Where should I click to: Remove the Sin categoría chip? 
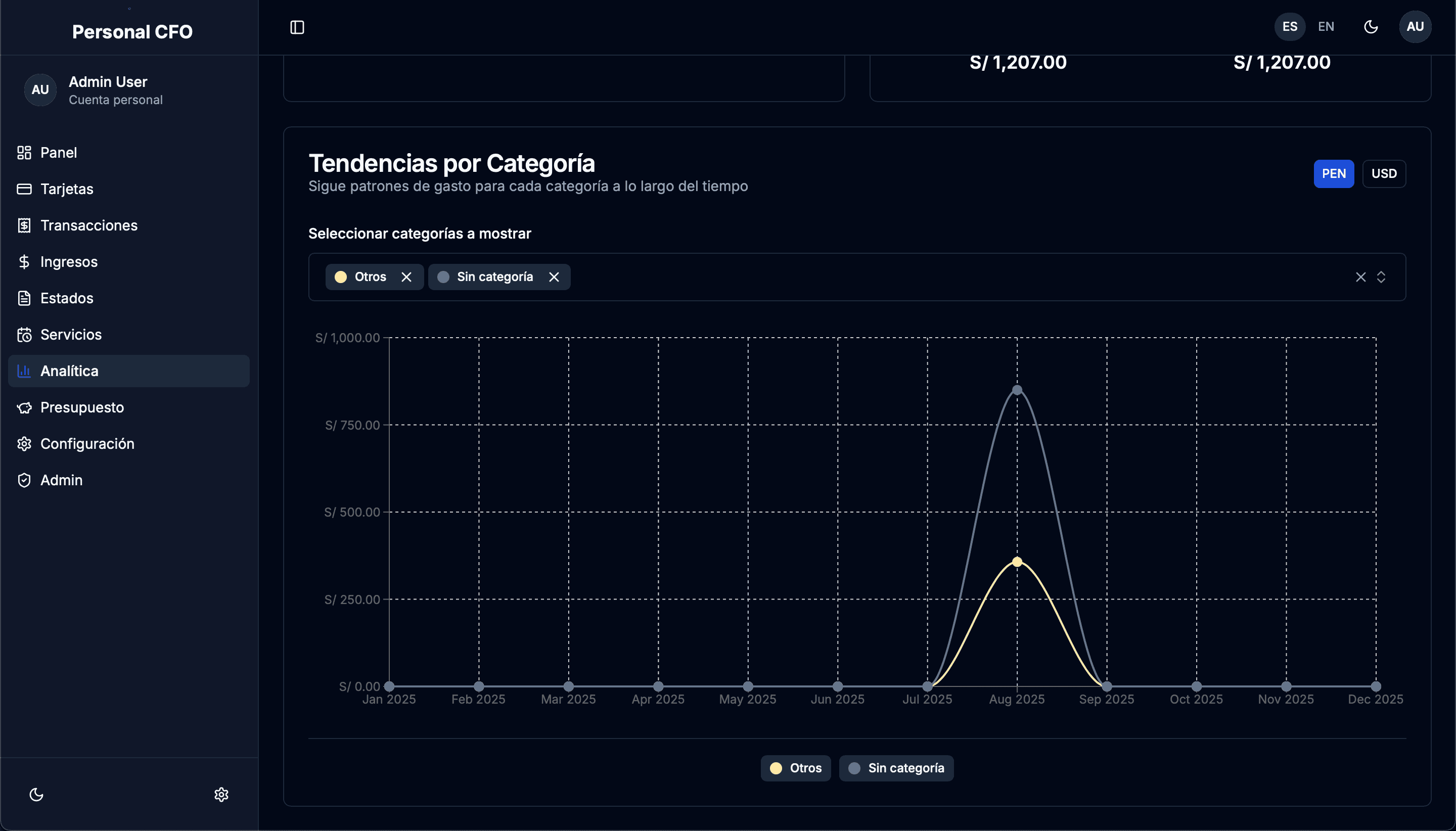(554, 277)
